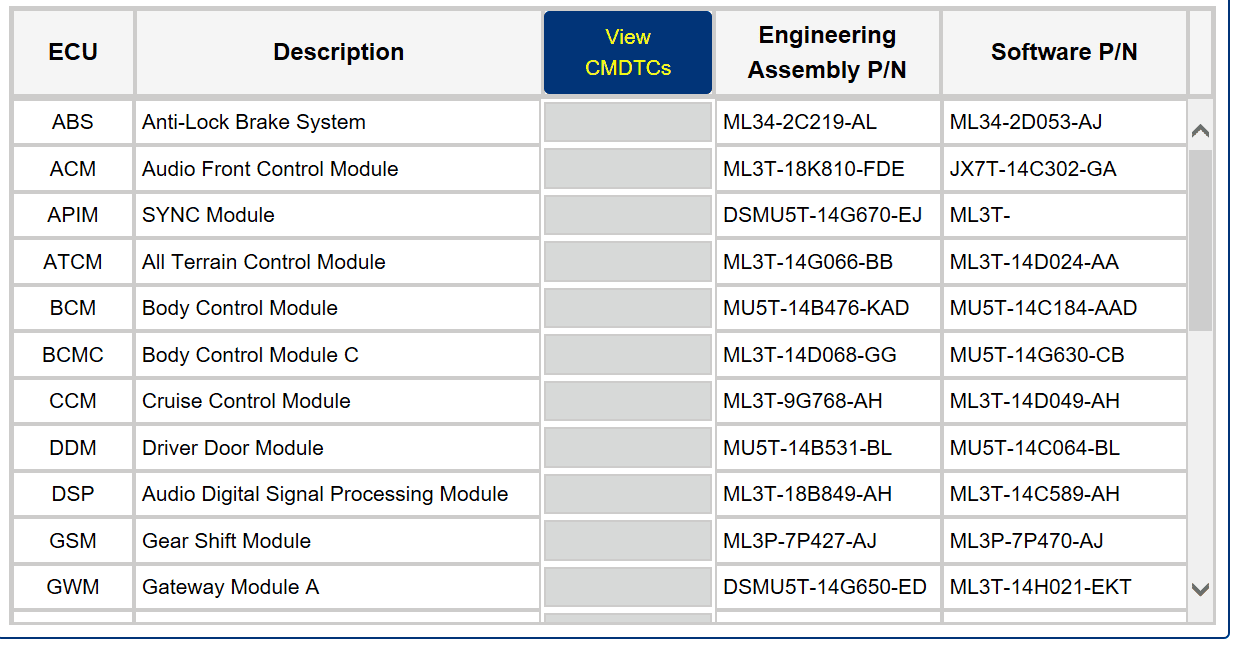Click the ML34-2C219-AL assembly part number
Screen dimensions: 1233x649
pyautogui.click(x=799, y=122)
